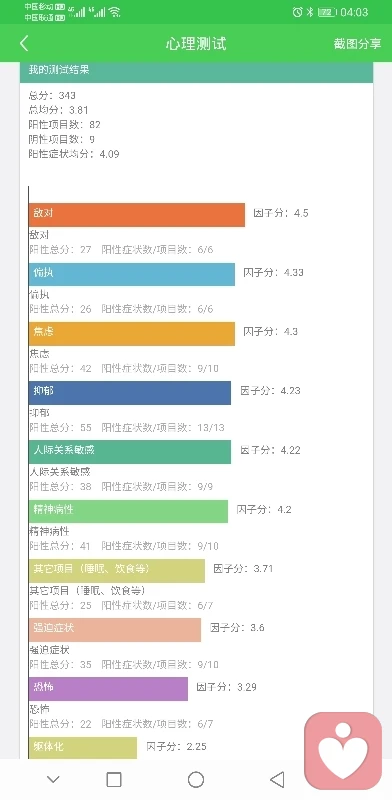The width and height of the screenshot is (392, 800).
Task: Tap recent apps square button
Action: 114,780
